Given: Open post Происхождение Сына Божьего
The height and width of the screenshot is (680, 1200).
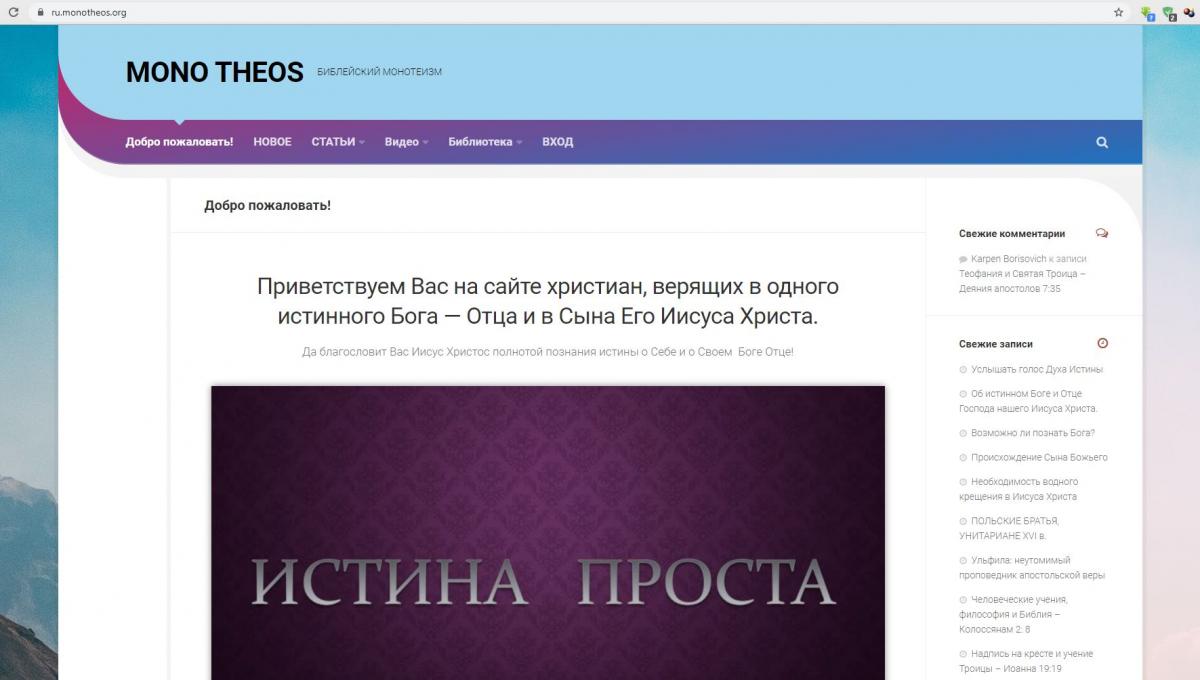Looking at the screenshot, I should tap(1039, 457).
